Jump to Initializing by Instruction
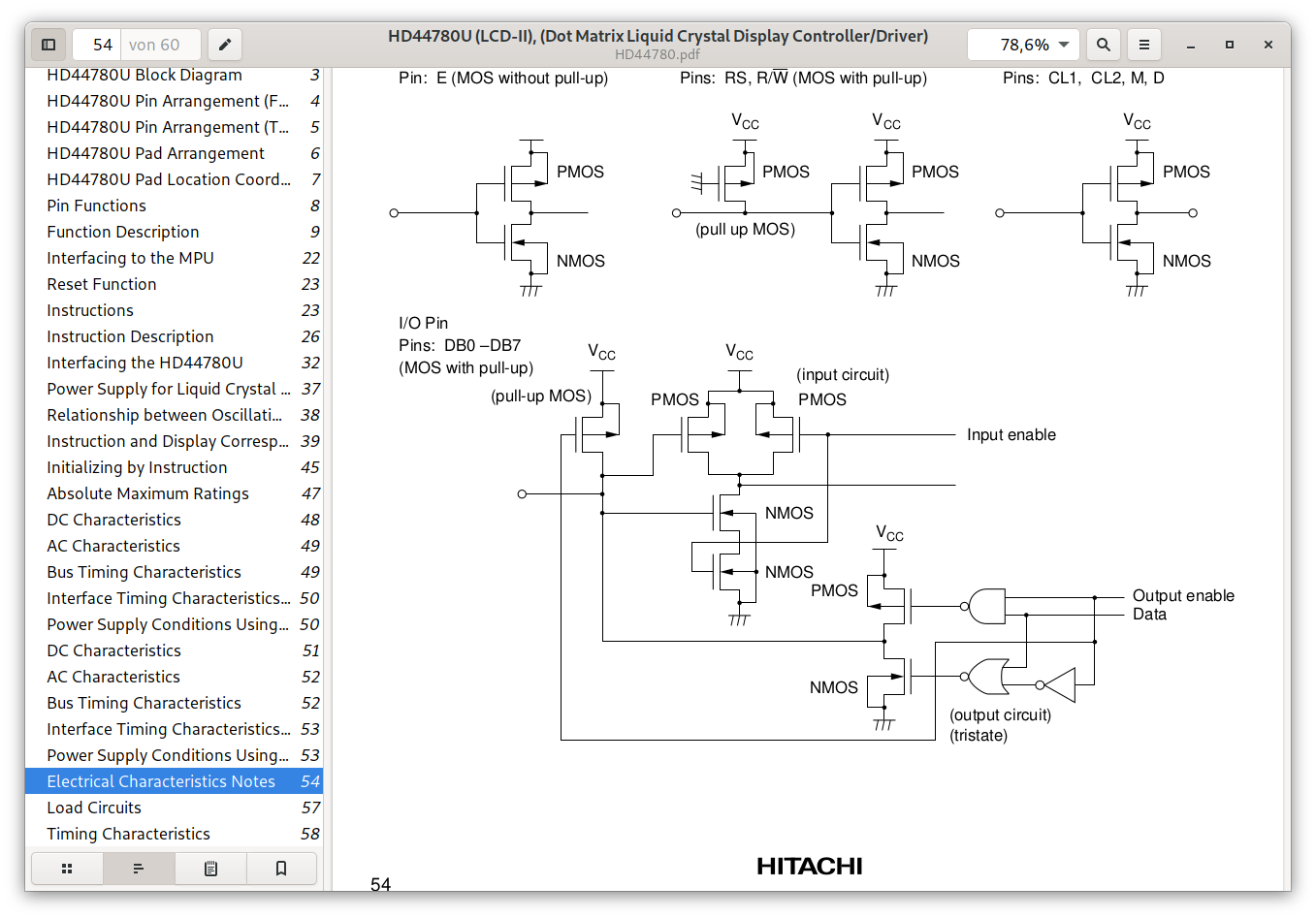Screen dimensions: 1316x919 pyautogui.click(x=174, y=467)
